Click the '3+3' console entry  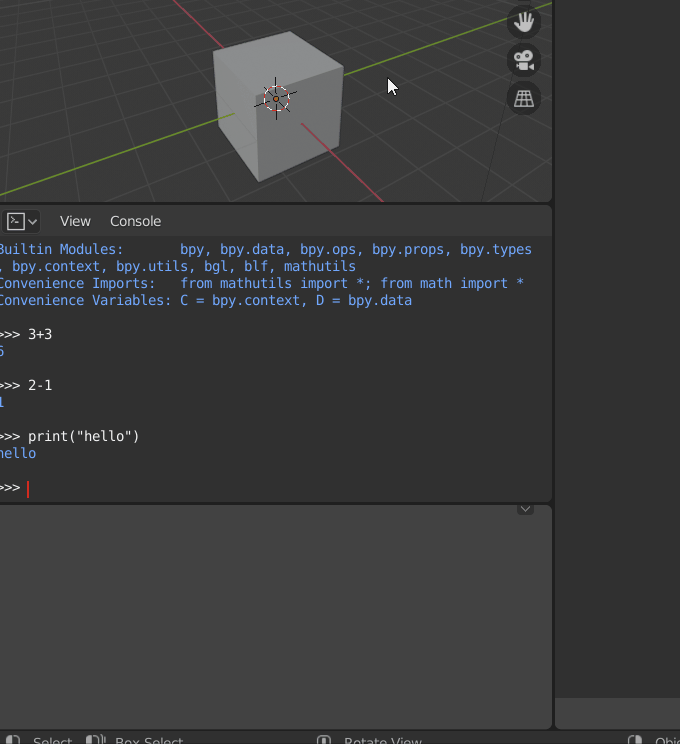40,335
